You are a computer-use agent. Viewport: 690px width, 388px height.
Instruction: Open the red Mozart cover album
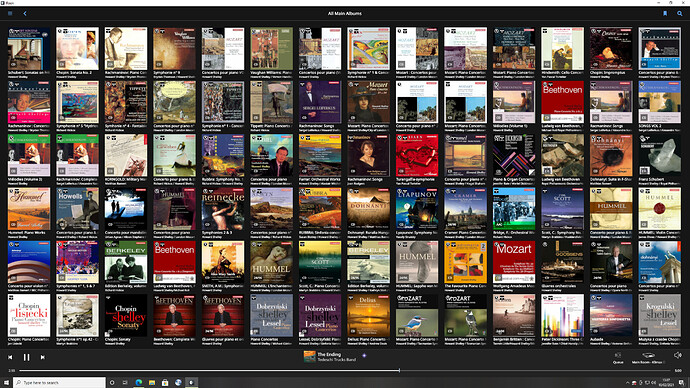[x=514, y=262]
